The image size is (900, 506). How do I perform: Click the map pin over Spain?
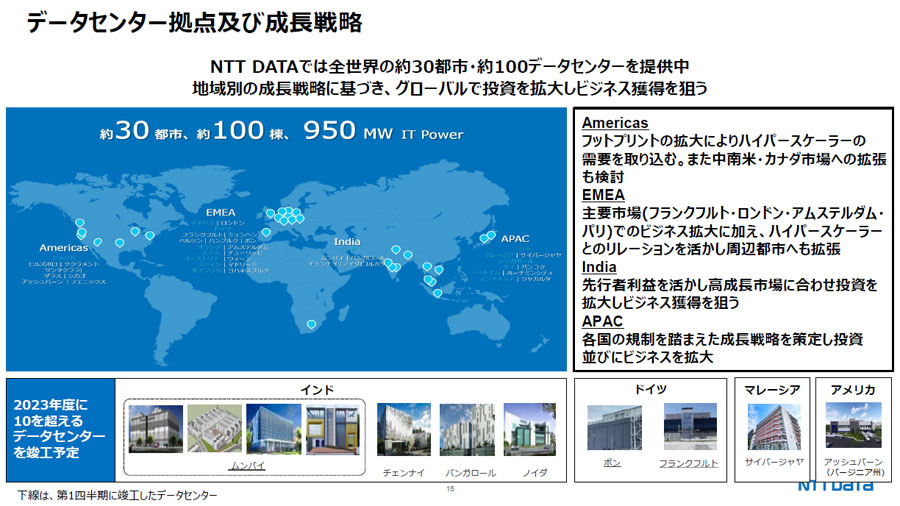pos(266,232)
